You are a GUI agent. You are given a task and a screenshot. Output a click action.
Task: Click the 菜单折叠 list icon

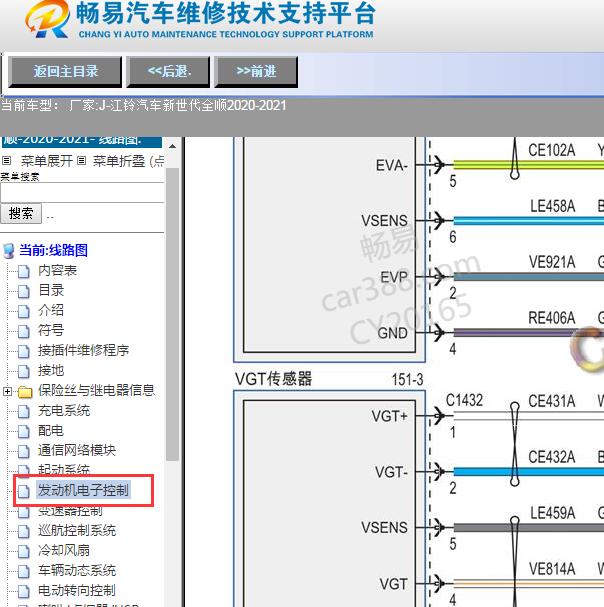[81, 160]
